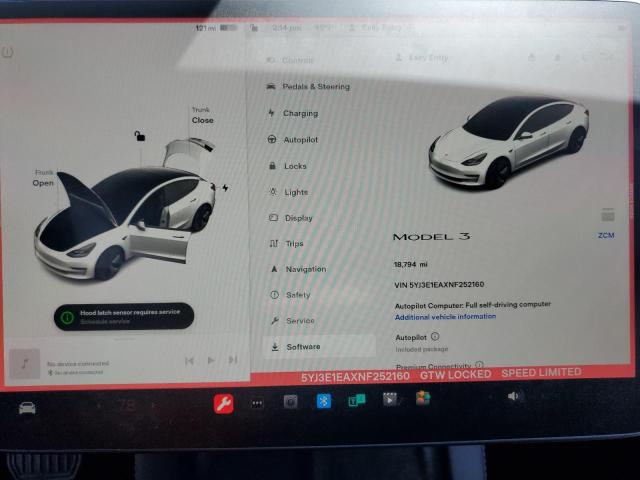Show Premium Connectivity info icon

coord(480,364)
